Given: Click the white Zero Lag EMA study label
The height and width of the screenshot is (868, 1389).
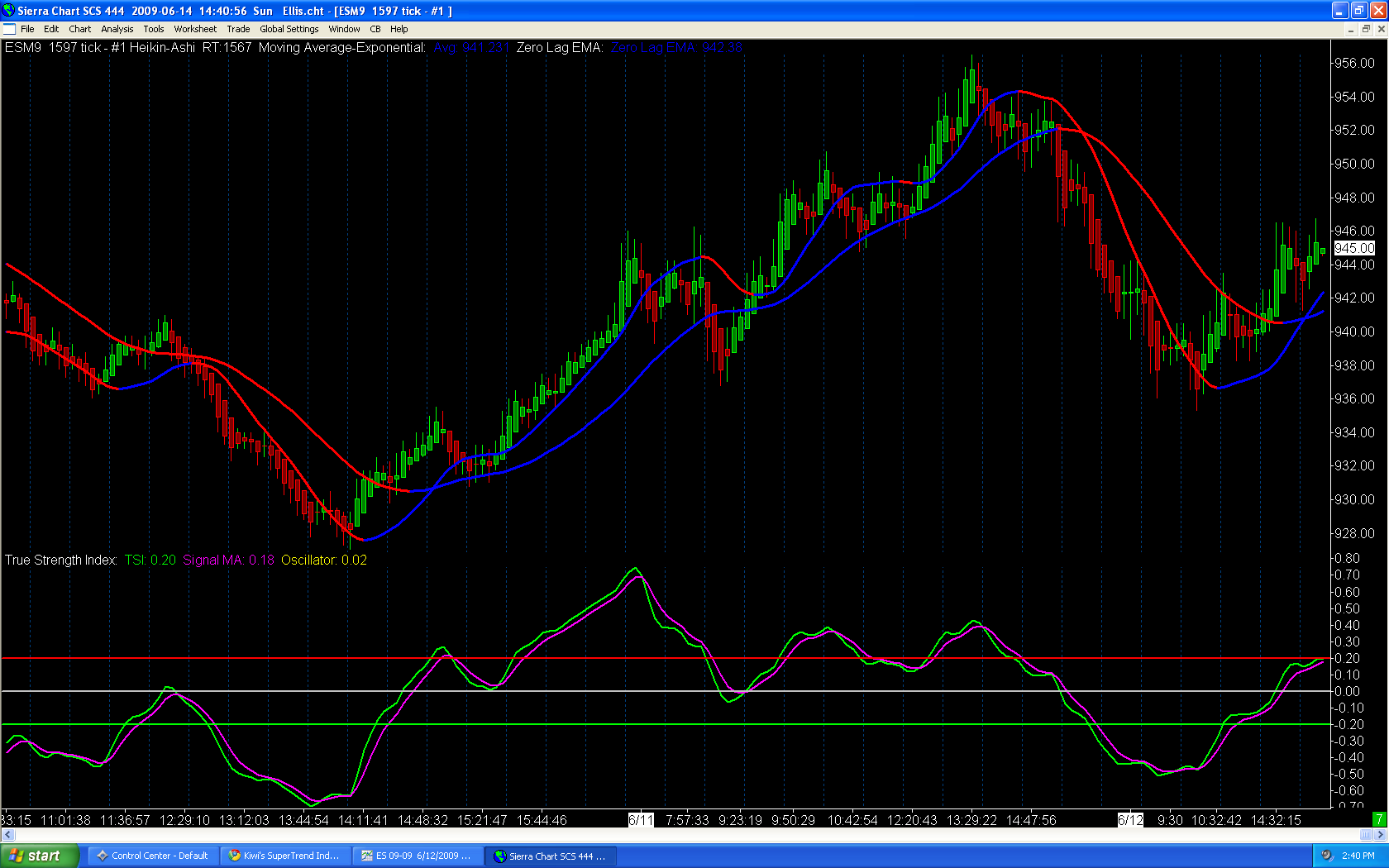Looking at the screenshot, I should [560, 48].
